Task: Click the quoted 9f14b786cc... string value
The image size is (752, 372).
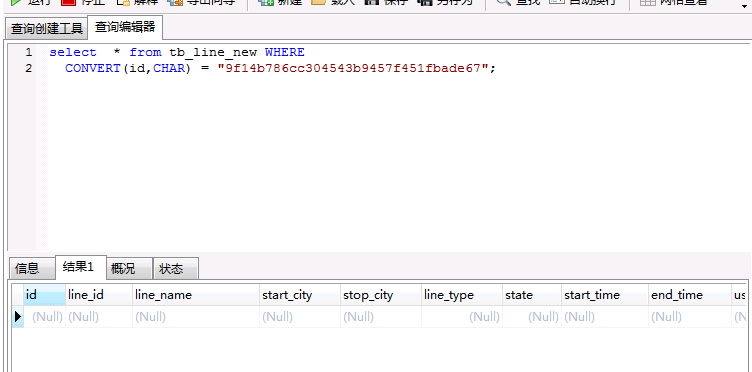Action: click(353, 68)
